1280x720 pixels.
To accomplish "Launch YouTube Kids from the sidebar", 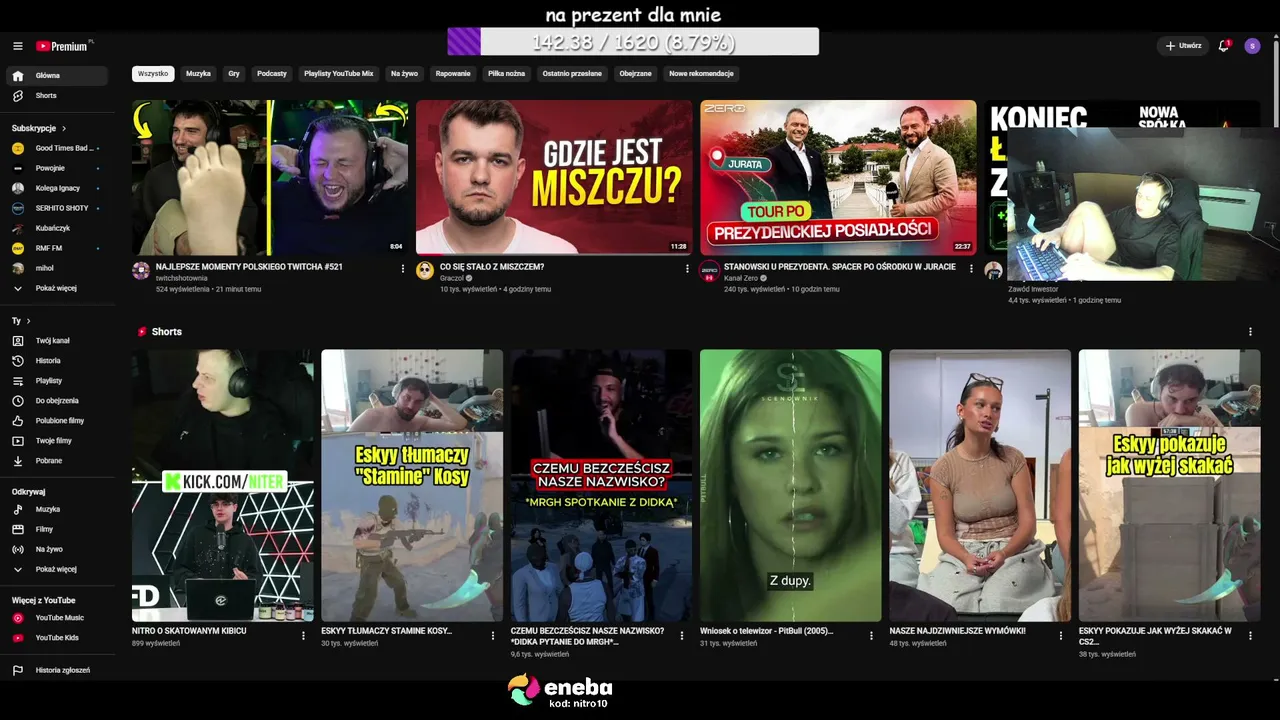I will tap(57, 638).
